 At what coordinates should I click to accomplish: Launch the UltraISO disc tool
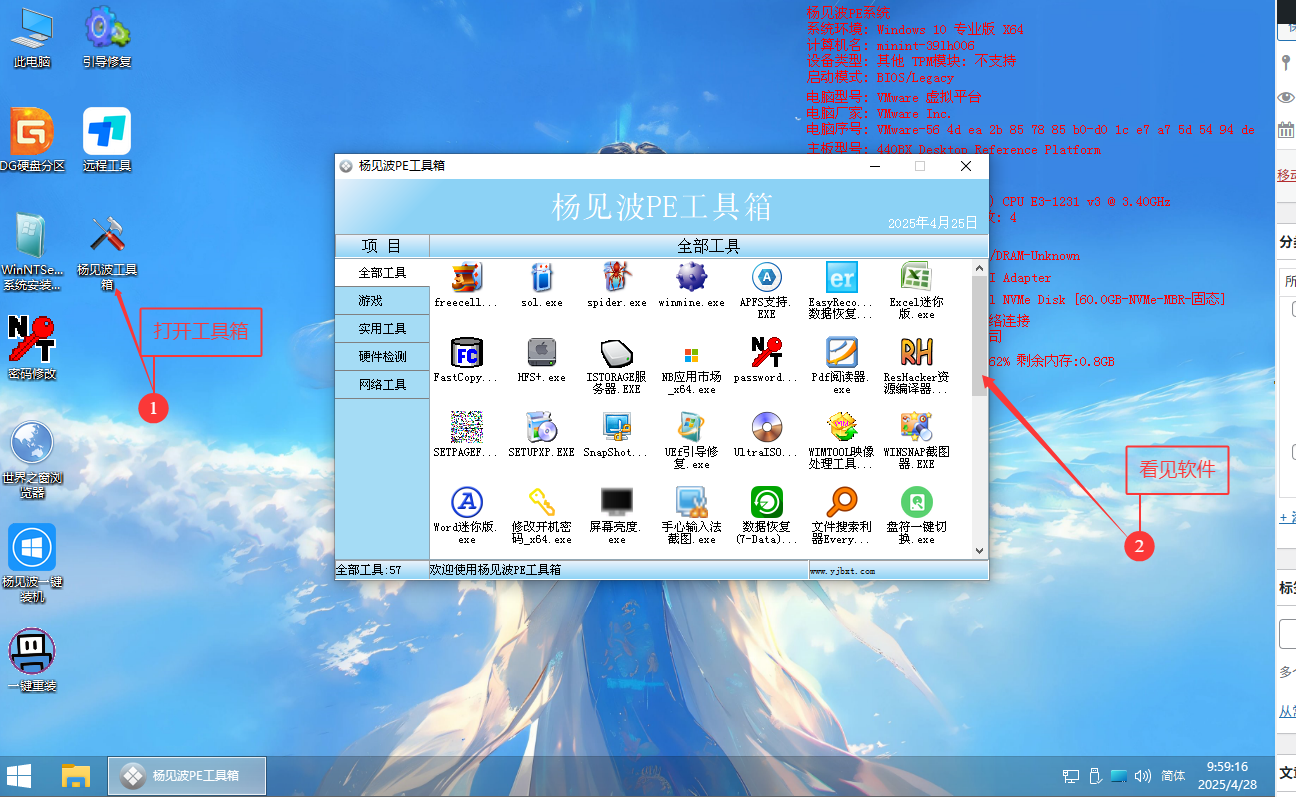click(x=766, y=428)
